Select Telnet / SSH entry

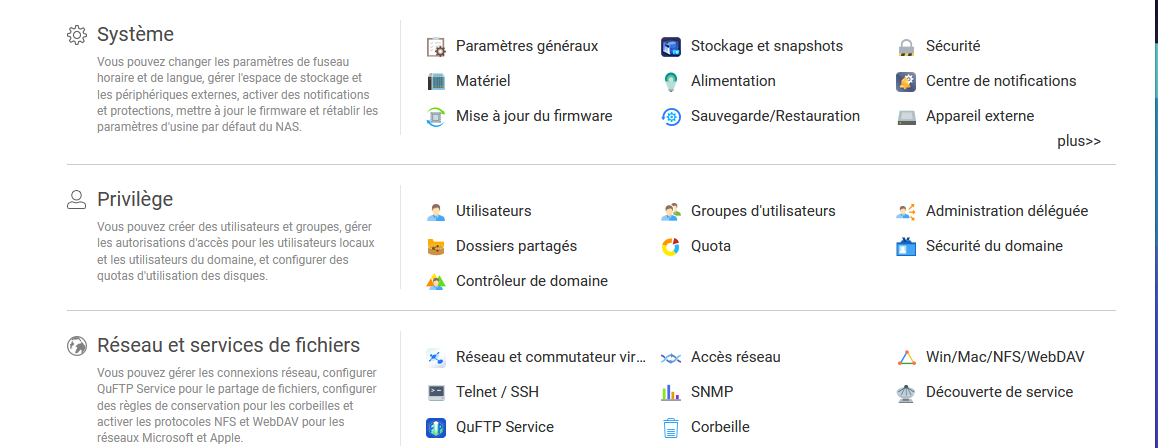tap(497, 392)
